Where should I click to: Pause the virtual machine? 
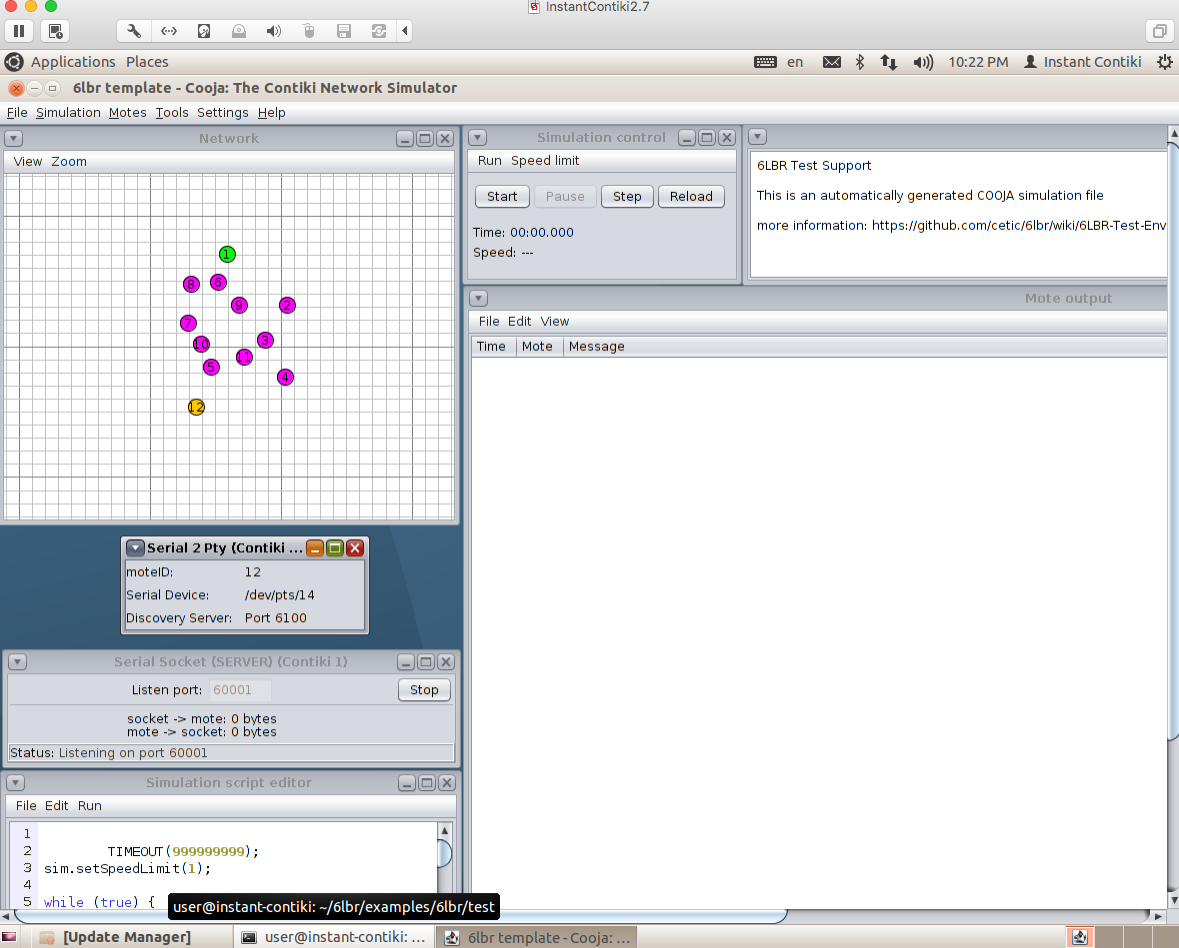pos(19,31)
